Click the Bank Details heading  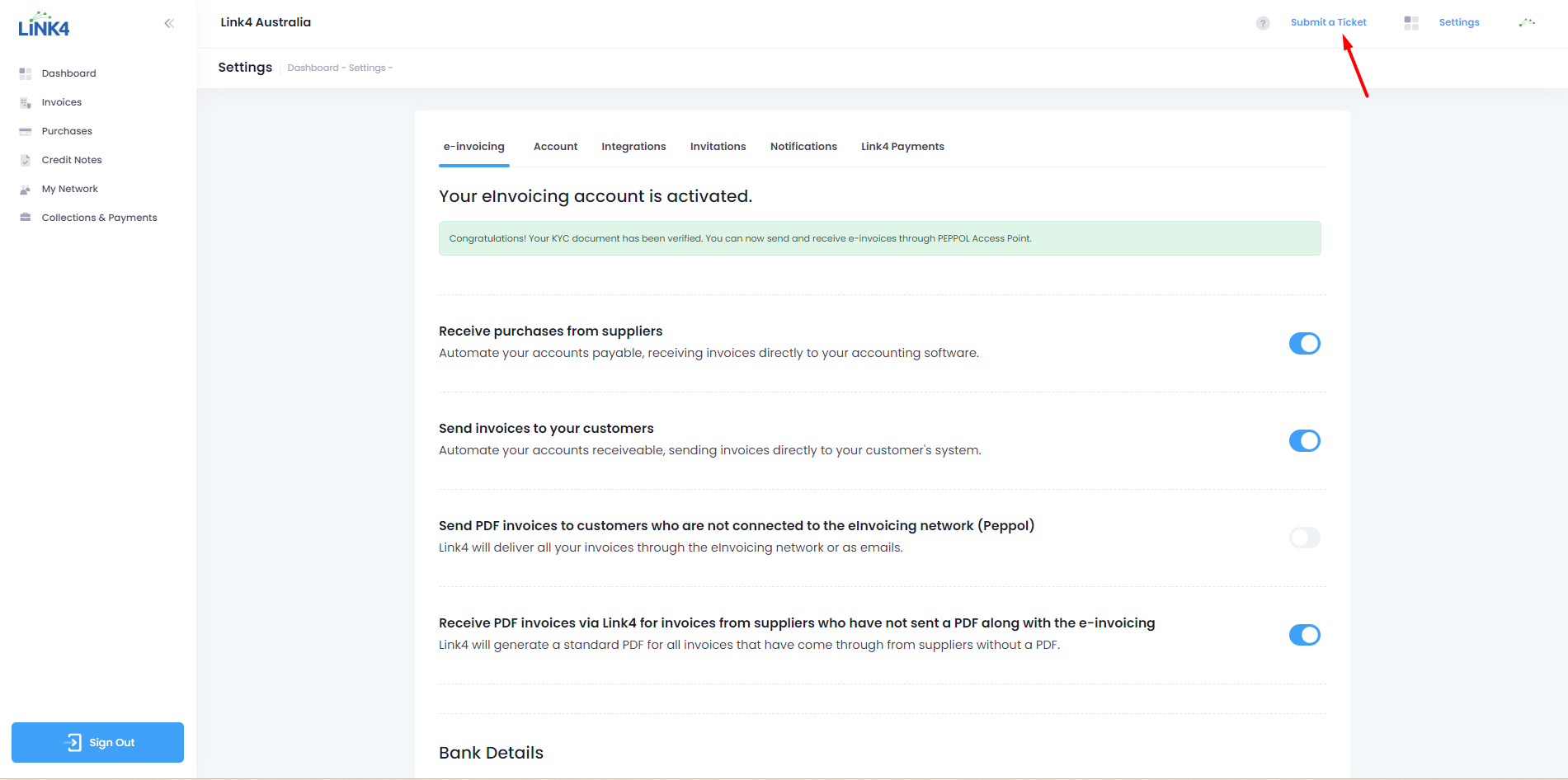491,753
